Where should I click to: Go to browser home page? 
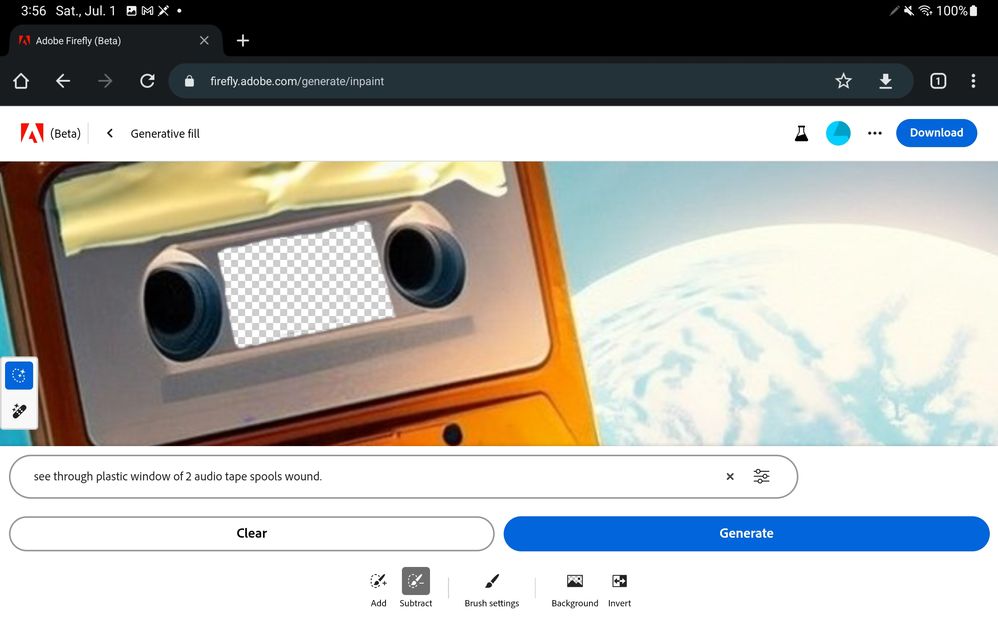pyautogui.click(x=21, y=81)
